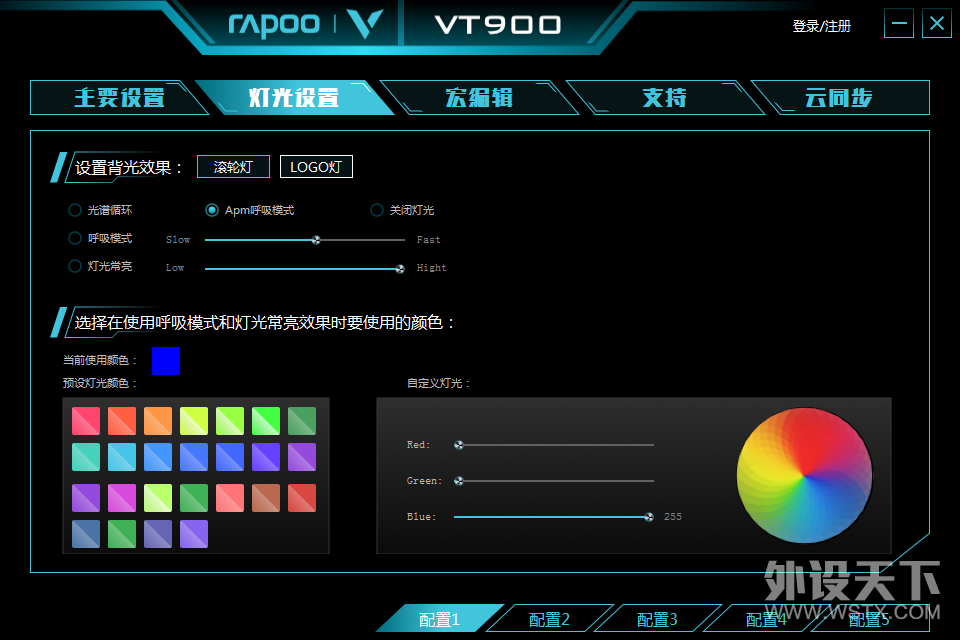Select the 呼吸模式 radio button
The width and height of the screenshot is (960, 640).
(x=75, y=238)
